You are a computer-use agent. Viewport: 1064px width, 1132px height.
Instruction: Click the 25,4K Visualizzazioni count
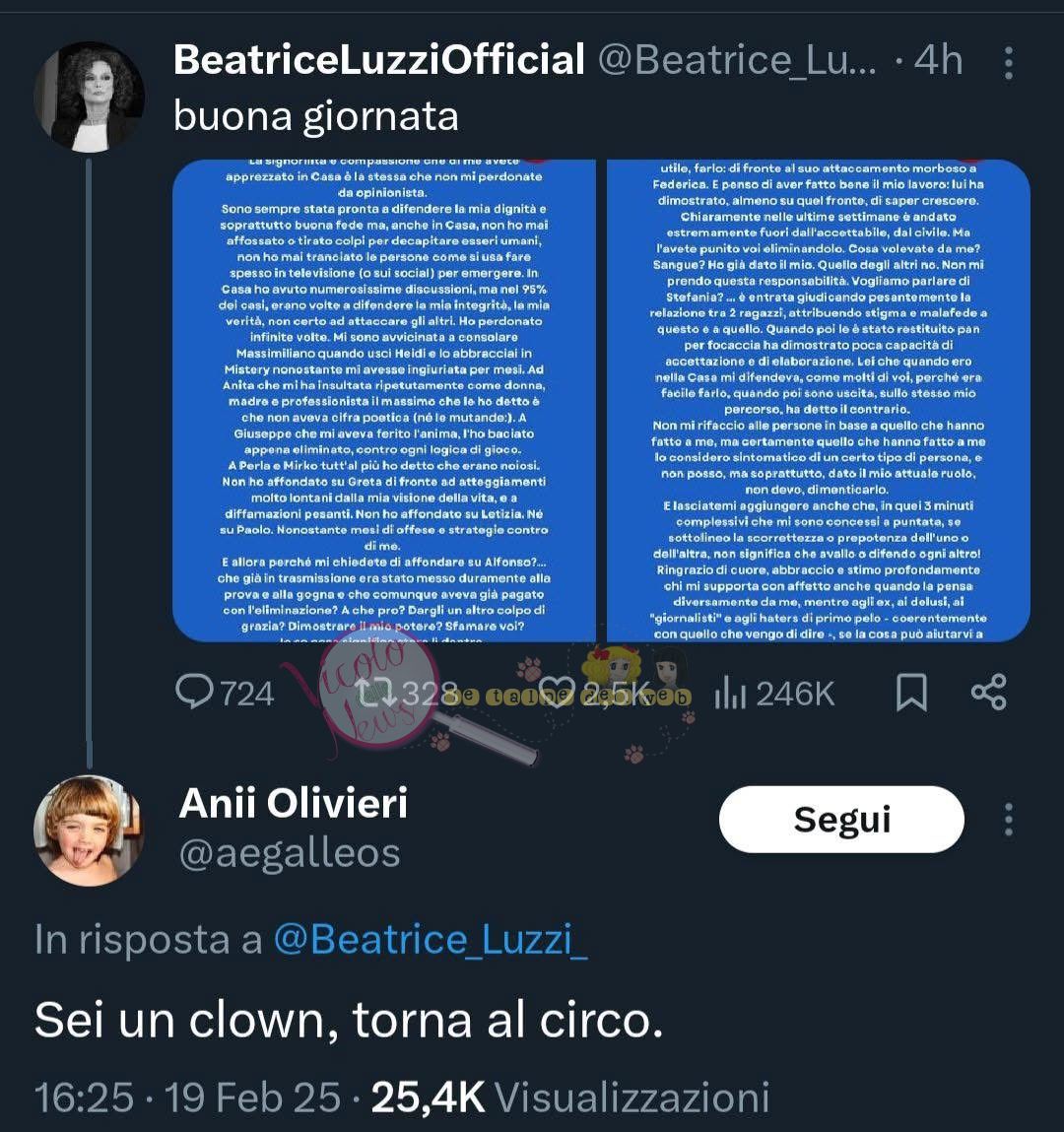click(569, 1097)
